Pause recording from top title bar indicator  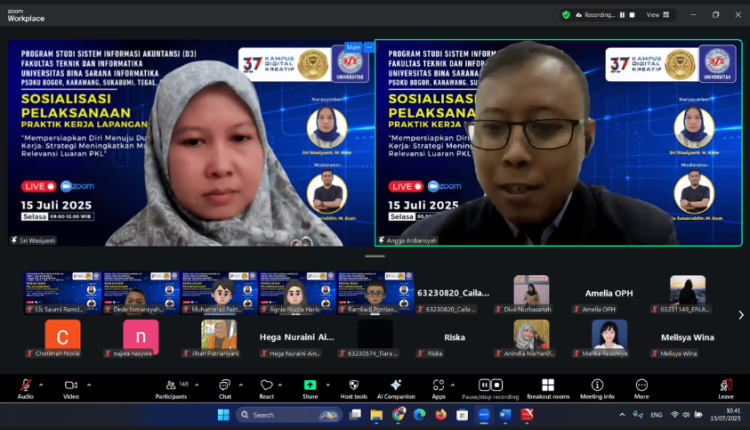click(x=622, y=15)
